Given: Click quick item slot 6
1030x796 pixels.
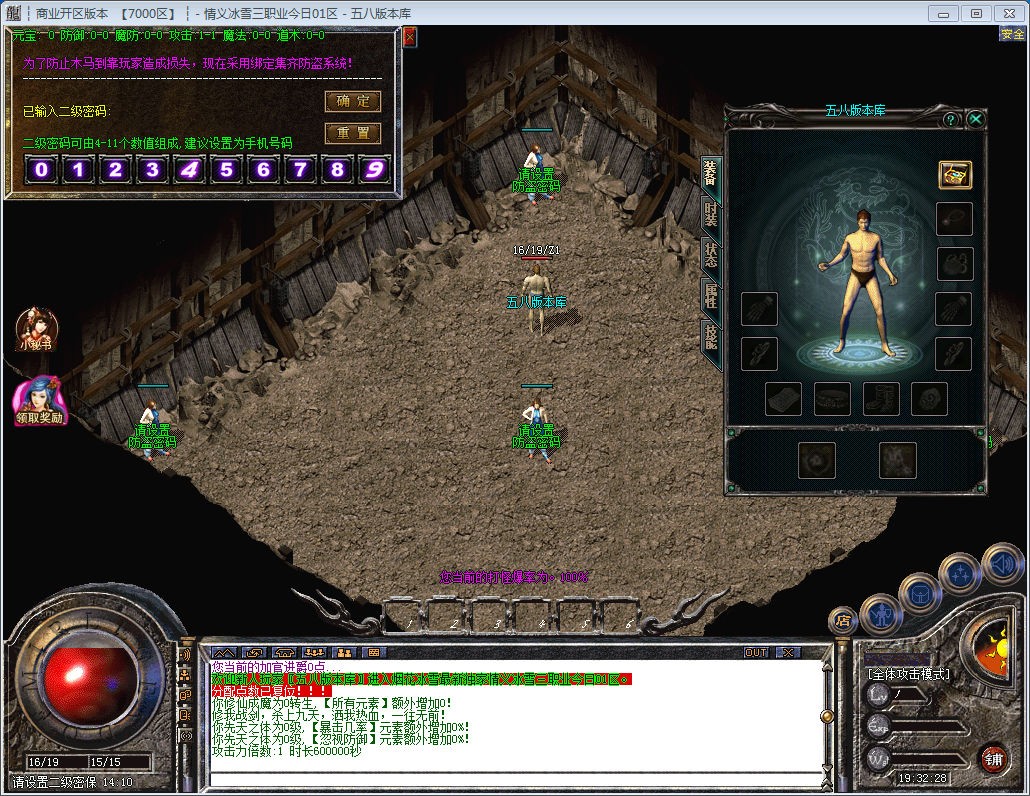Looking at the screenshot, I should (621, 615).
